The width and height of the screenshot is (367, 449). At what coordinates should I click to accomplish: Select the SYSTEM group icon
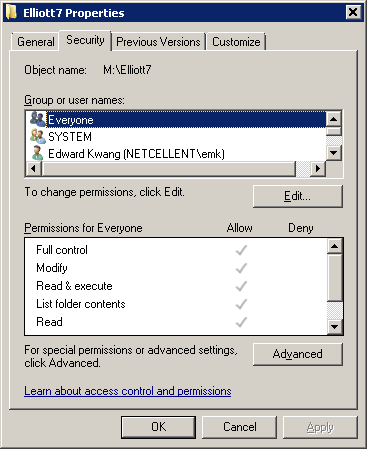tap(38, 136)
